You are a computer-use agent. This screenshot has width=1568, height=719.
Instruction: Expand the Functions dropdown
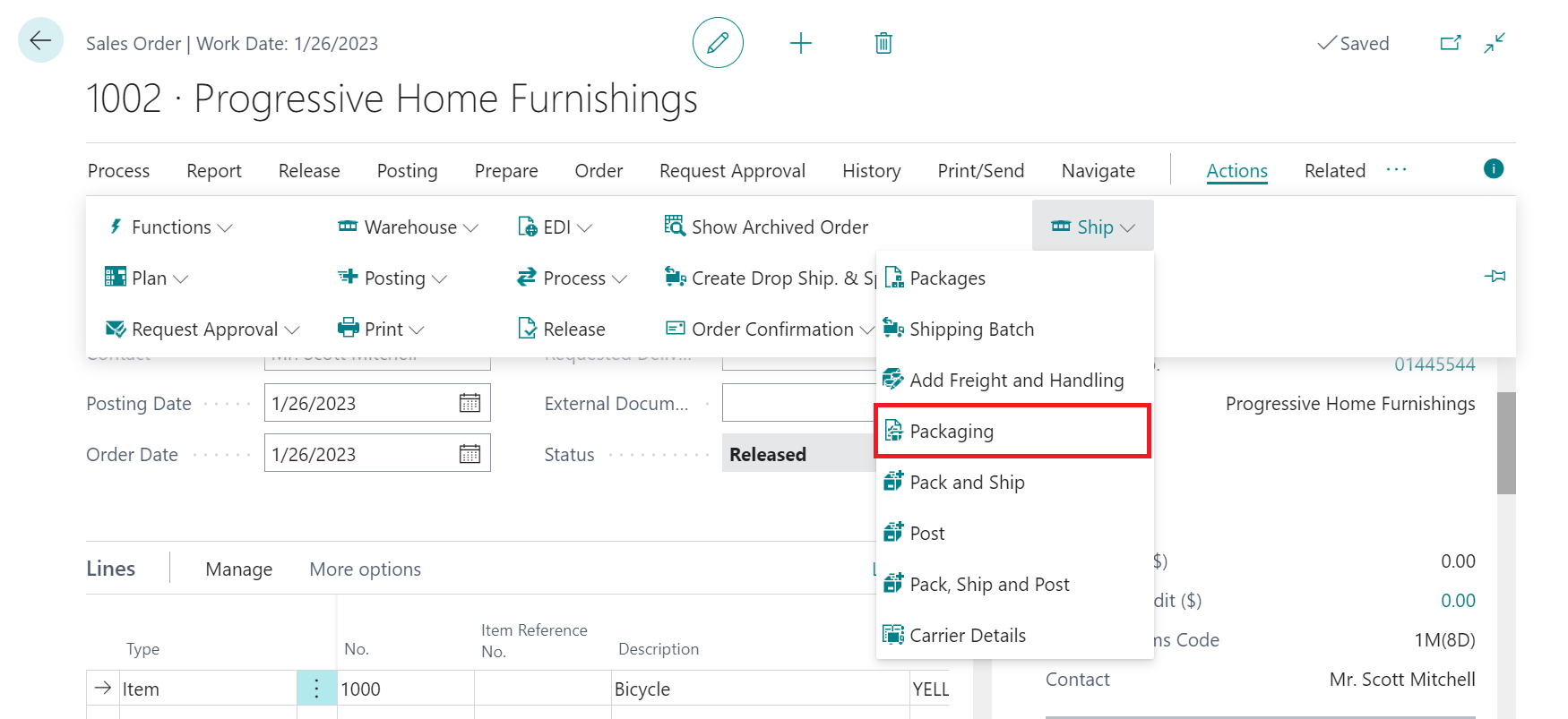click(170, 227)
